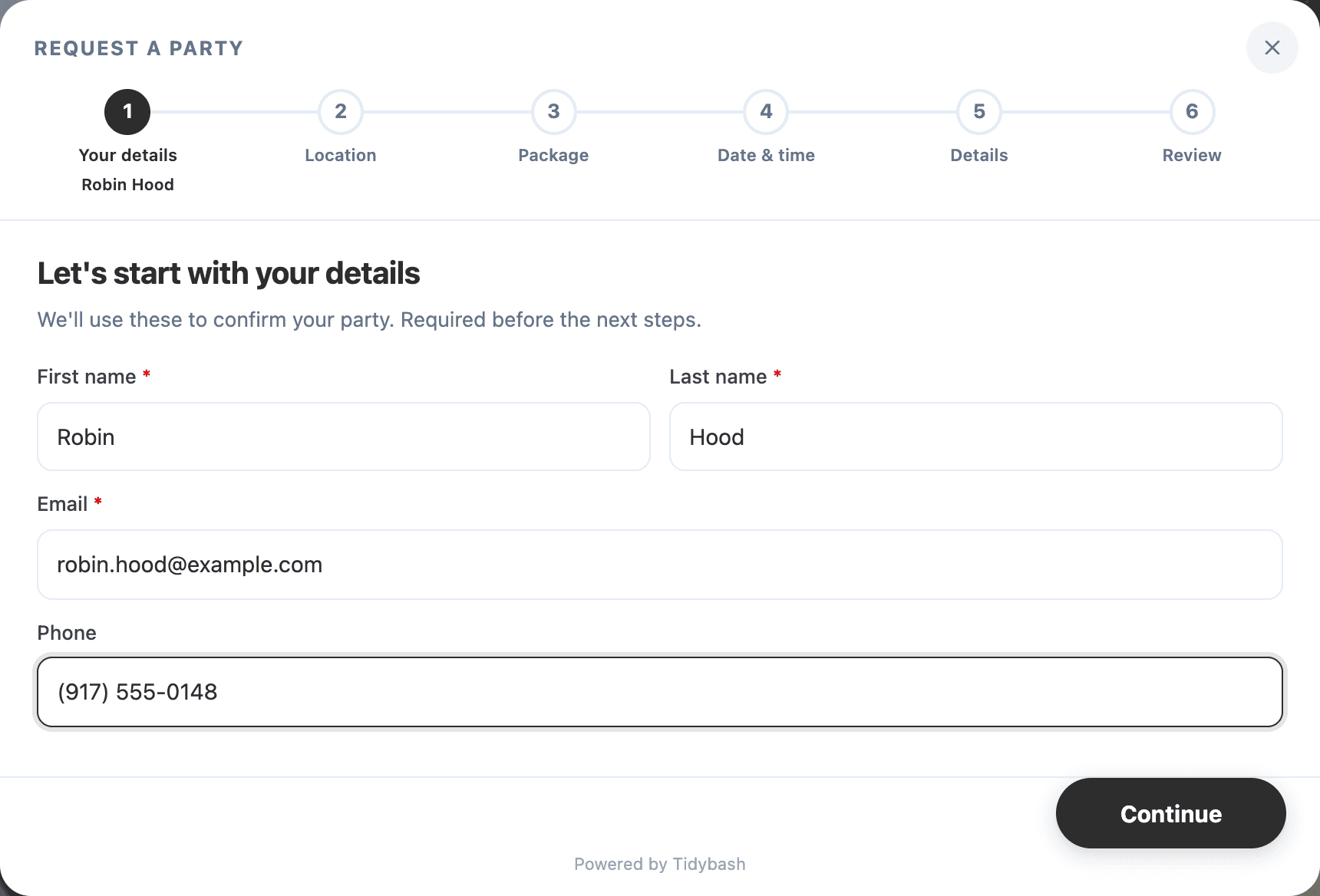Screen dimensions: 1320x896
Task: Click the "Phone" field label
Action: coord(67,633)
